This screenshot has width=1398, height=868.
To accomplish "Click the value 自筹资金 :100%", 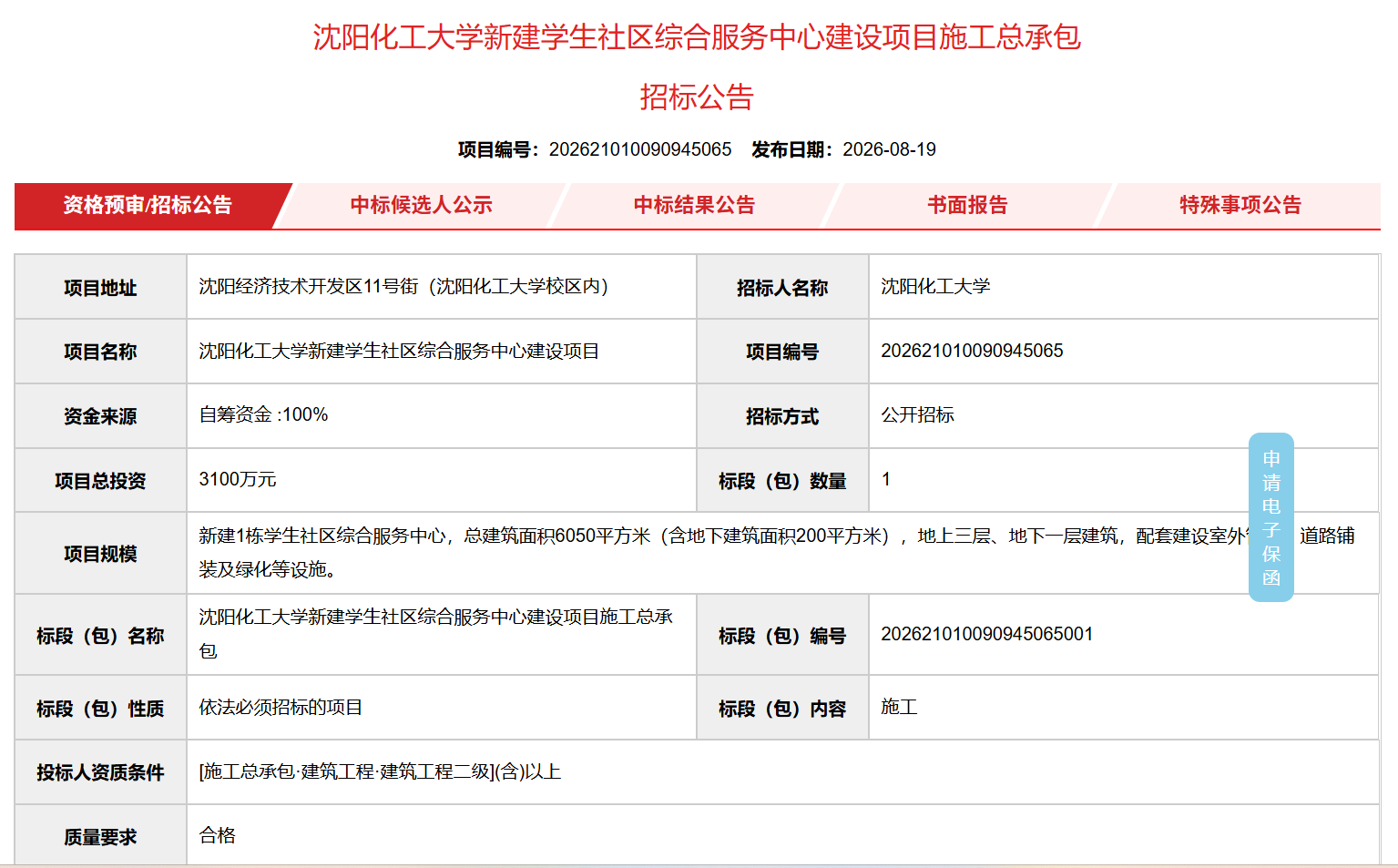I will point(263,415).
